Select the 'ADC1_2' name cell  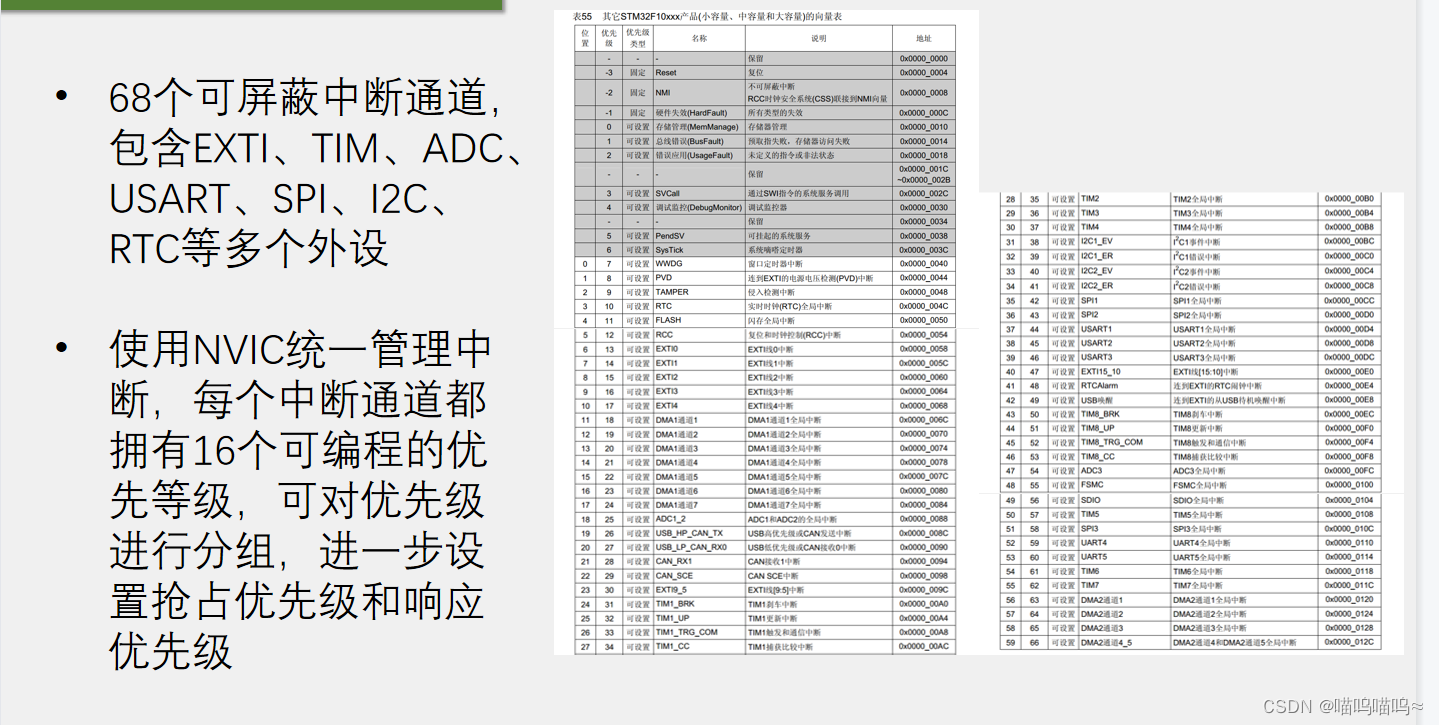tap(699, 519)
